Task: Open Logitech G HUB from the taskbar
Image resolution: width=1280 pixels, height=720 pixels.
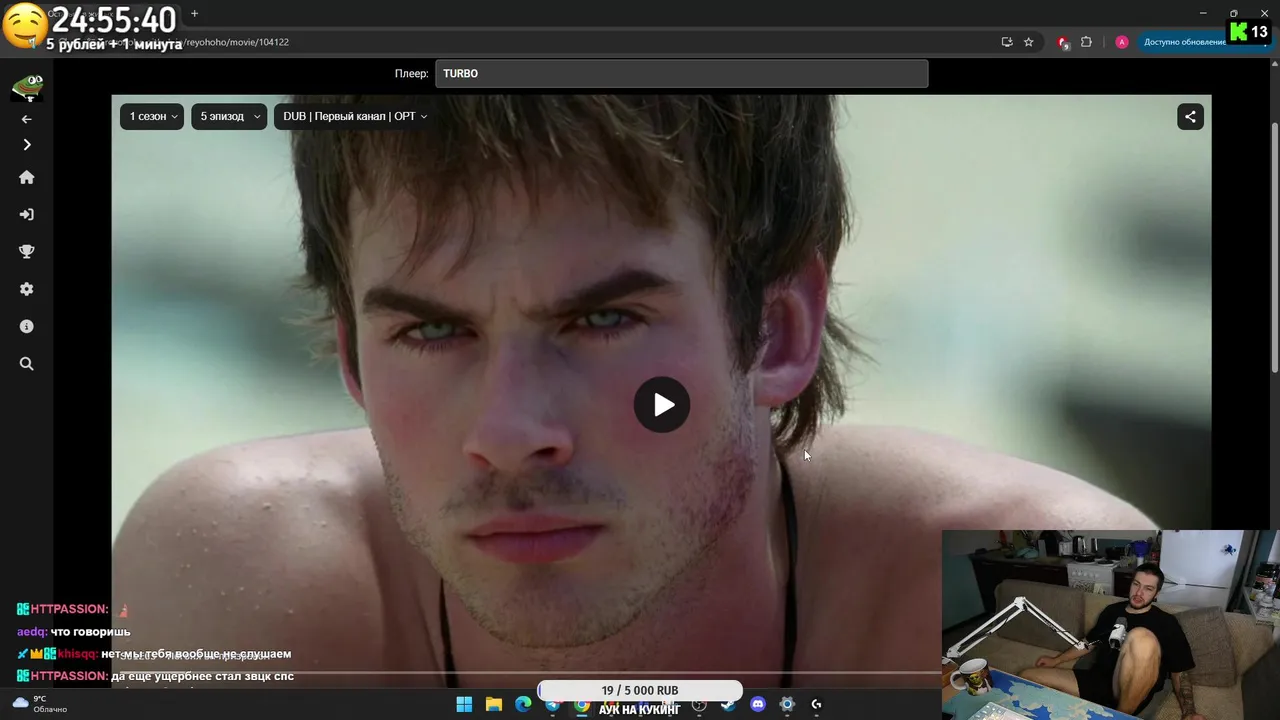Action: [816, 704]
